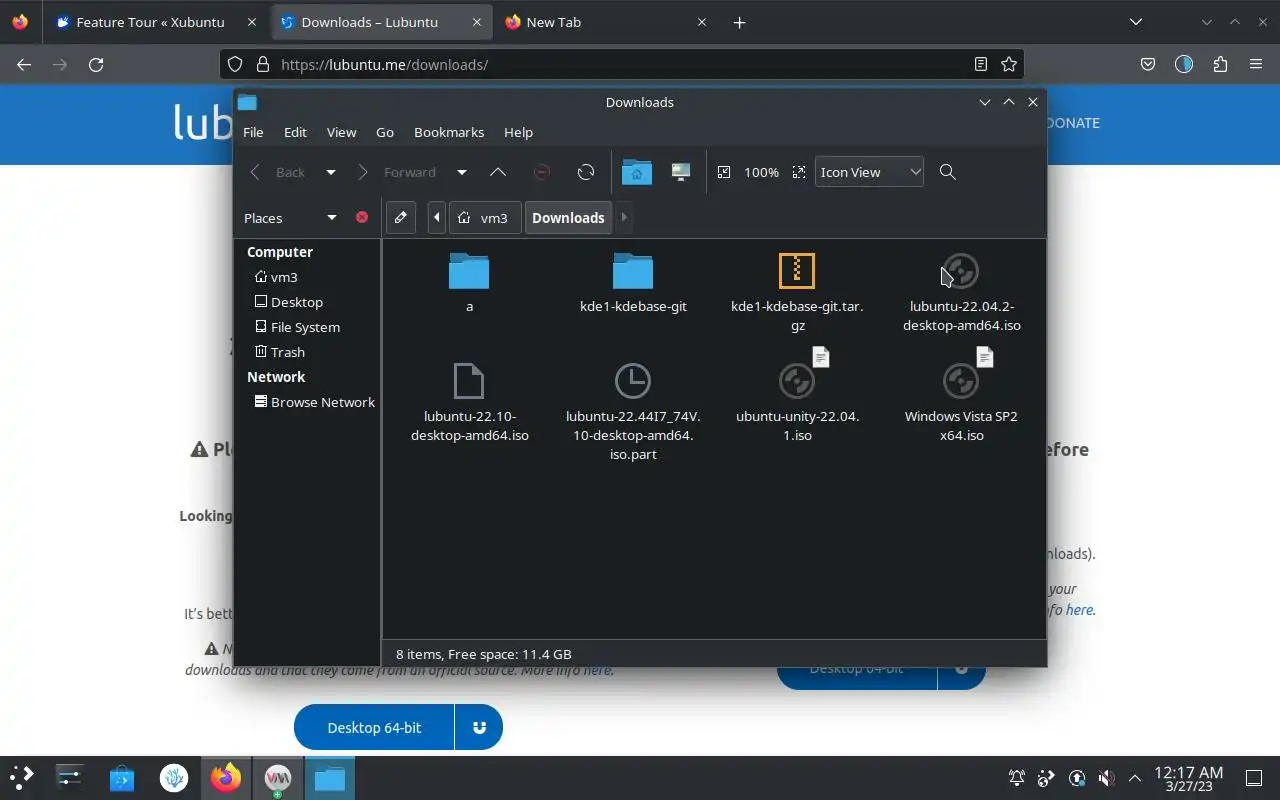Click vm3 path bar button

tap(484, 217)
